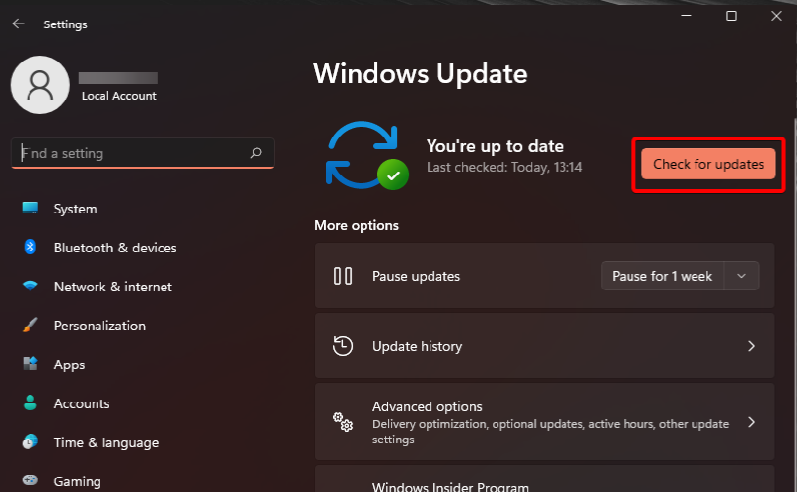Click the Personalization paintbrush icon
797x492 pixels.
click(30, 325)
